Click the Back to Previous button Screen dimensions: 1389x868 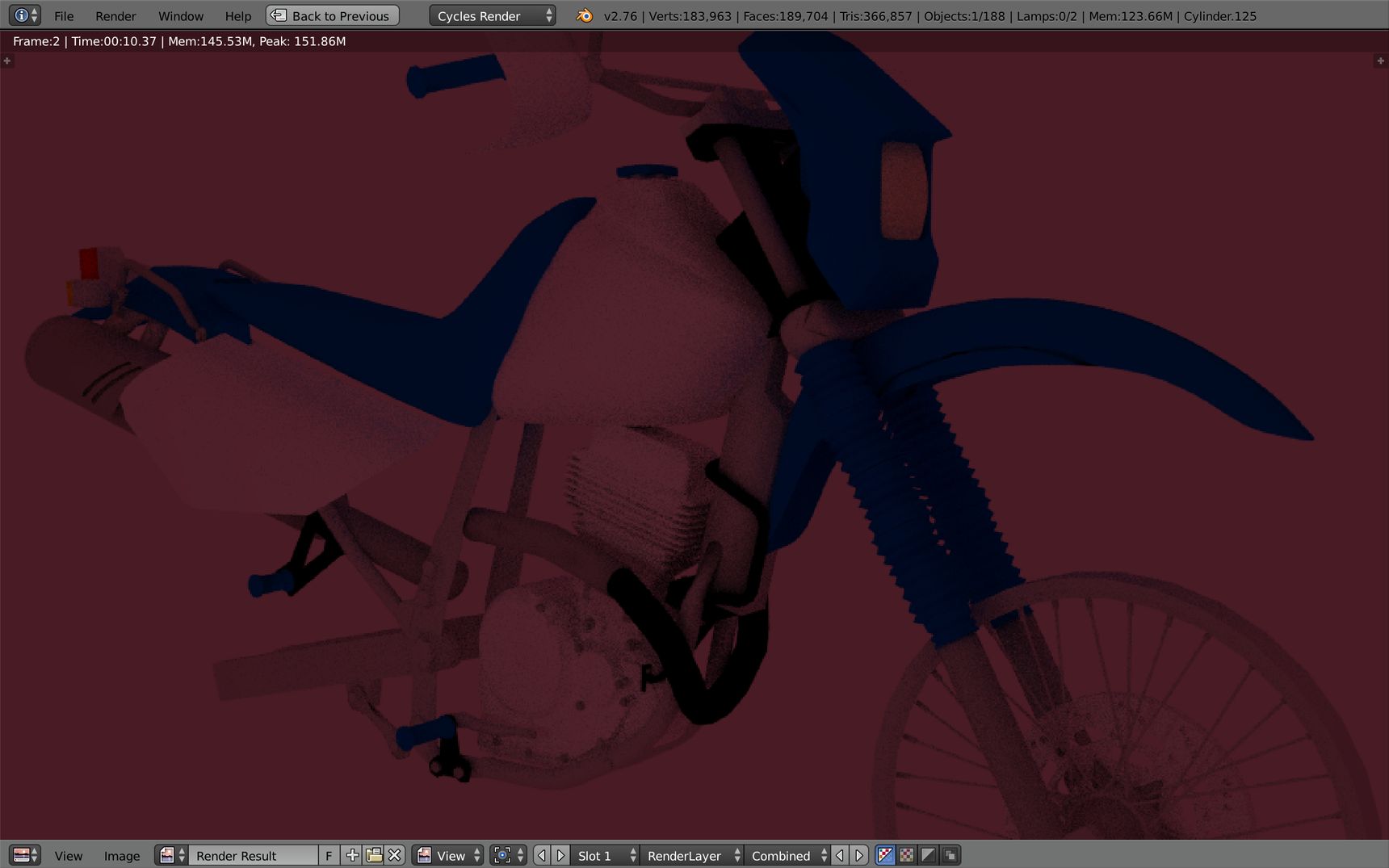[x=333, y=15]
